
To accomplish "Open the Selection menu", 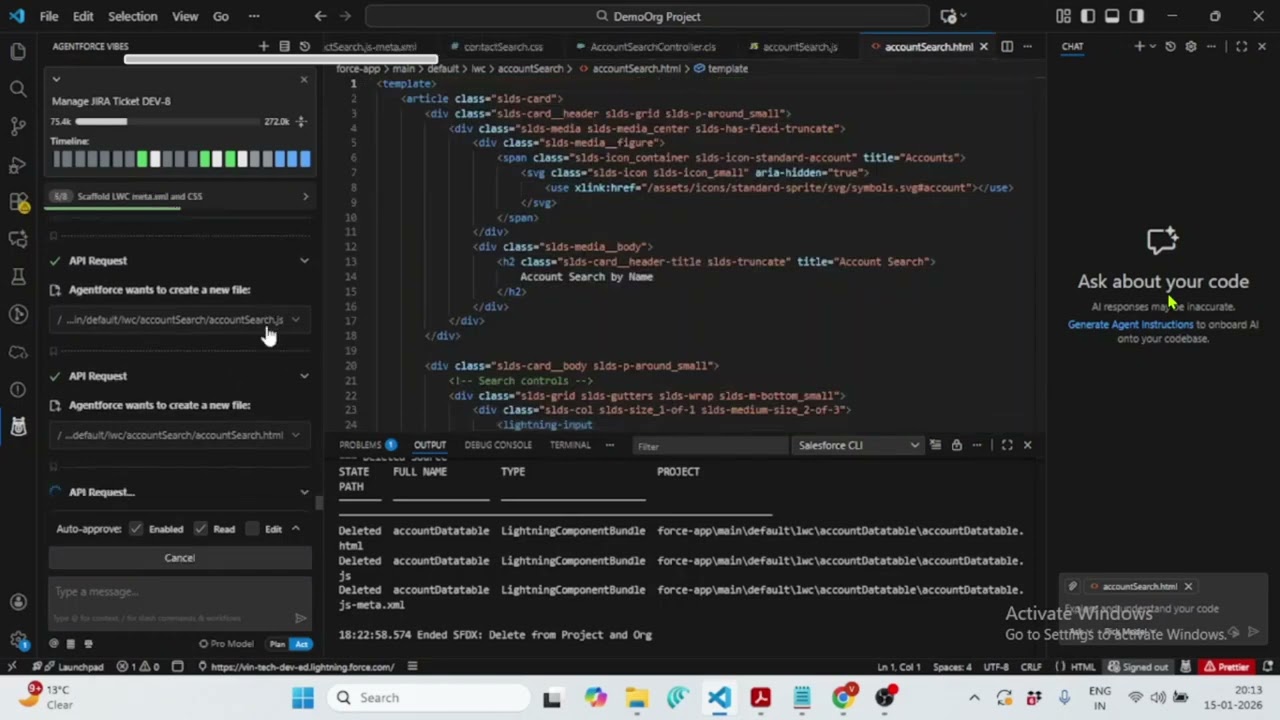I will [132, 16].
